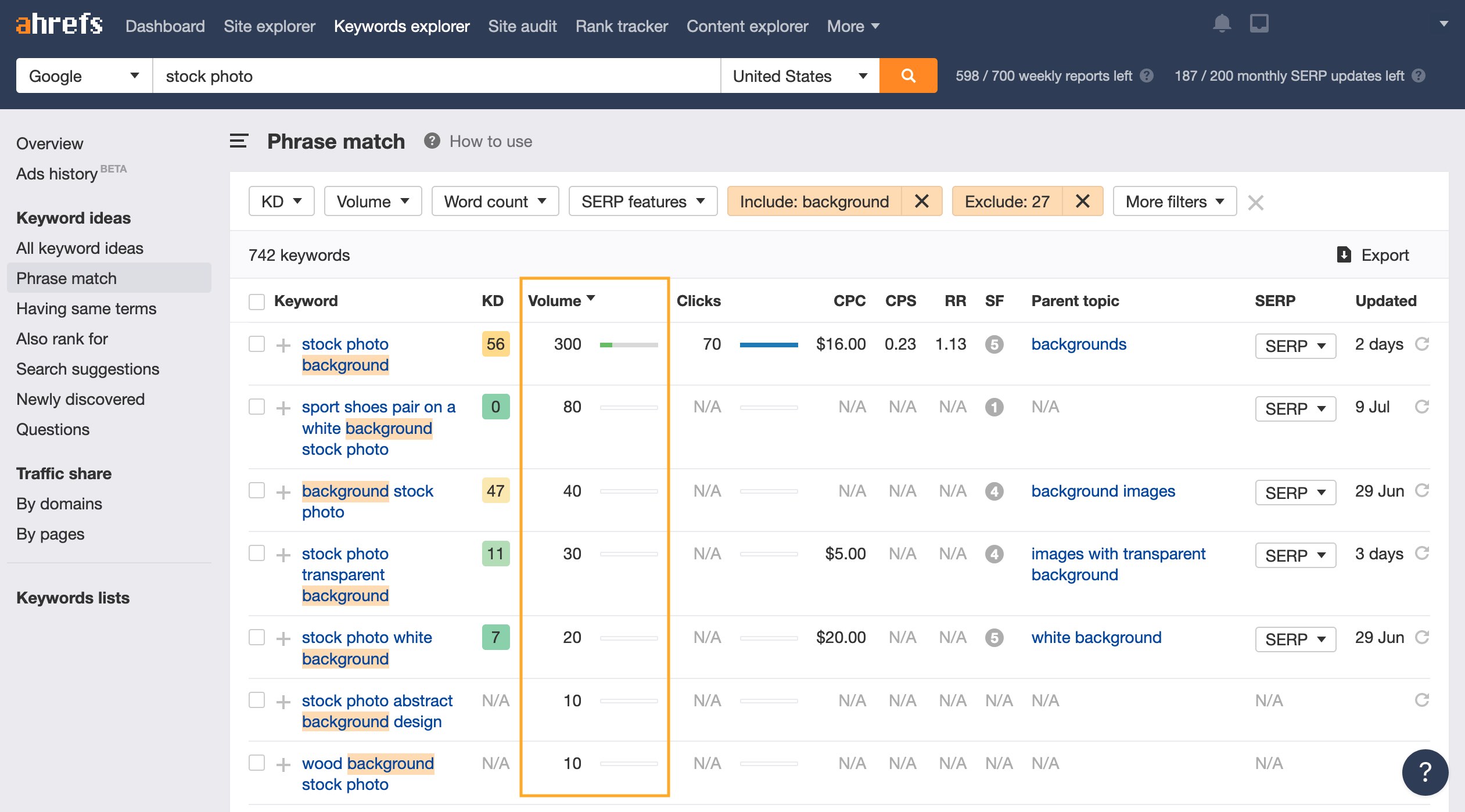1465x812 pixels.
Task: Click the orange search magnifier icon
Action: coord(908,76)
